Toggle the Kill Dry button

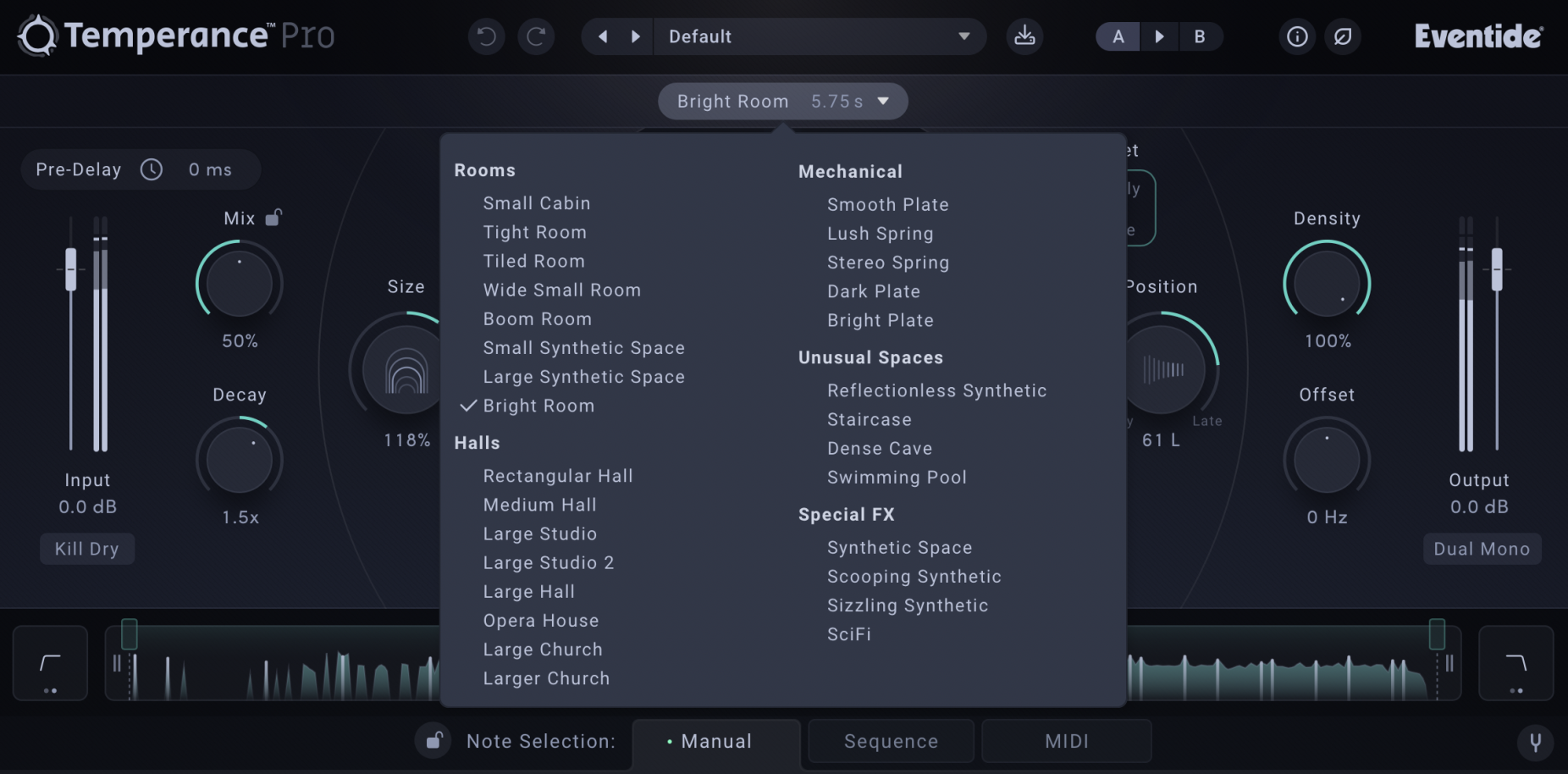click(86, 549)
